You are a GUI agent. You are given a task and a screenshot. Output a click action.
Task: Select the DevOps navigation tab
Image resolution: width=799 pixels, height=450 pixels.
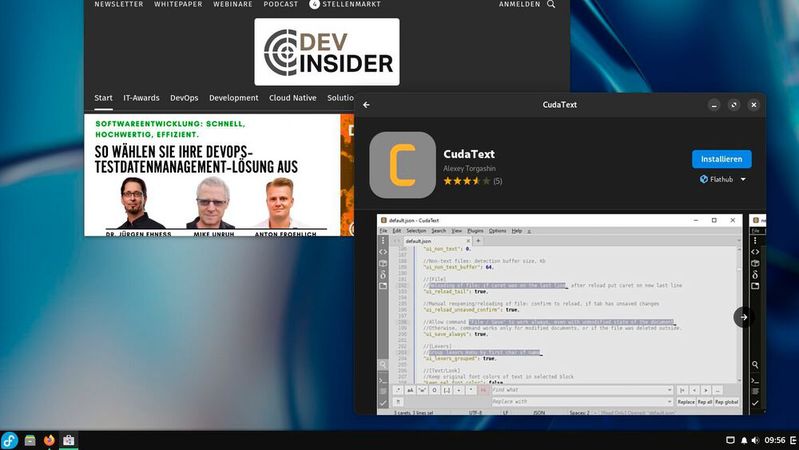coord(184,98)
